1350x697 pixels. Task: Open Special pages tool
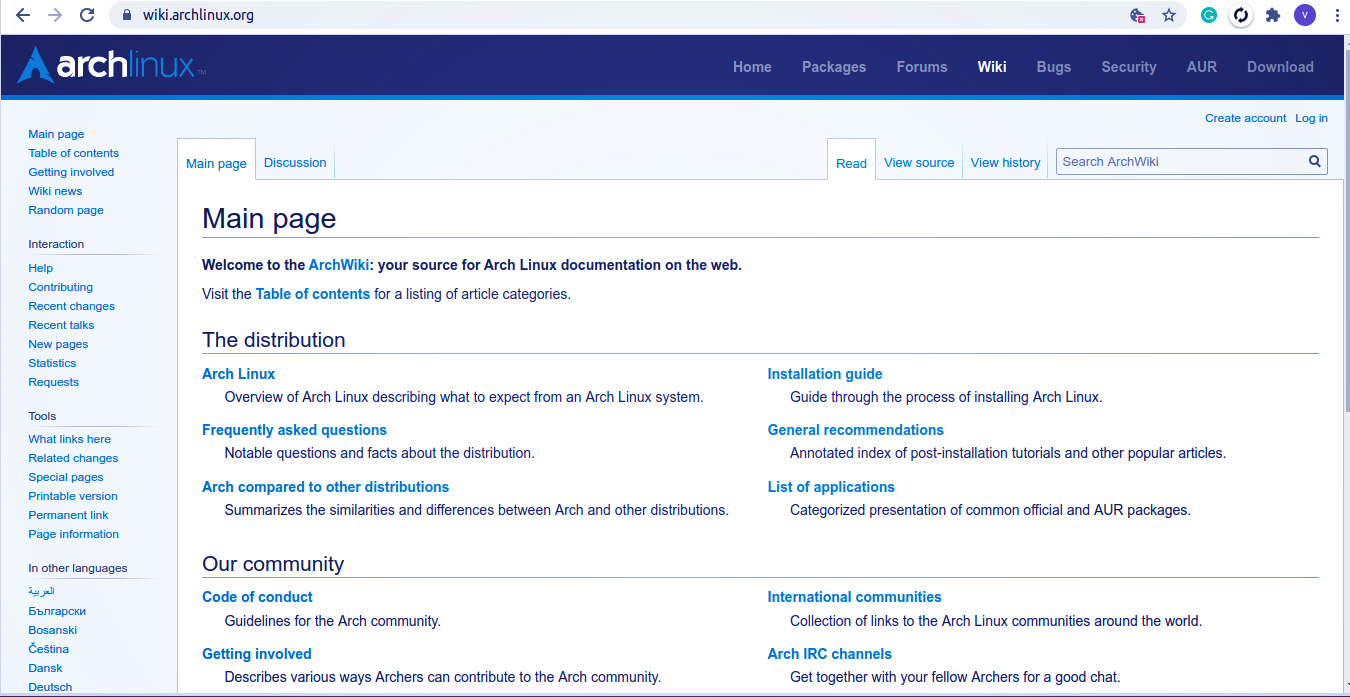[x=66, y=477]
